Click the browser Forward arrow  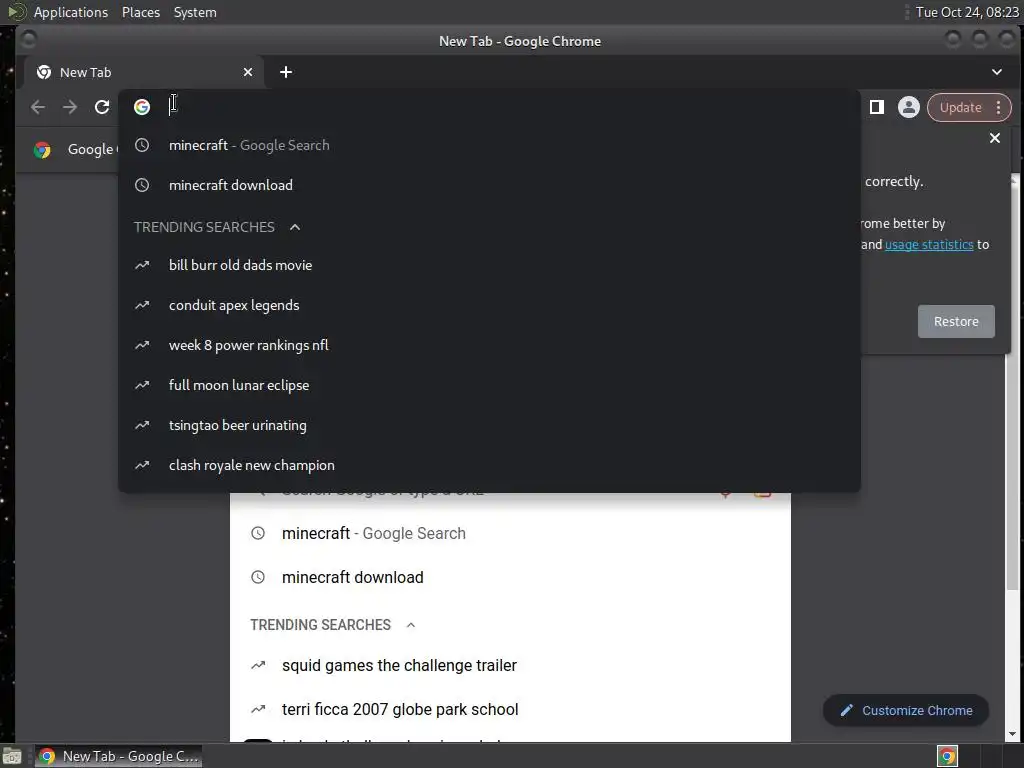coord(70,107)
